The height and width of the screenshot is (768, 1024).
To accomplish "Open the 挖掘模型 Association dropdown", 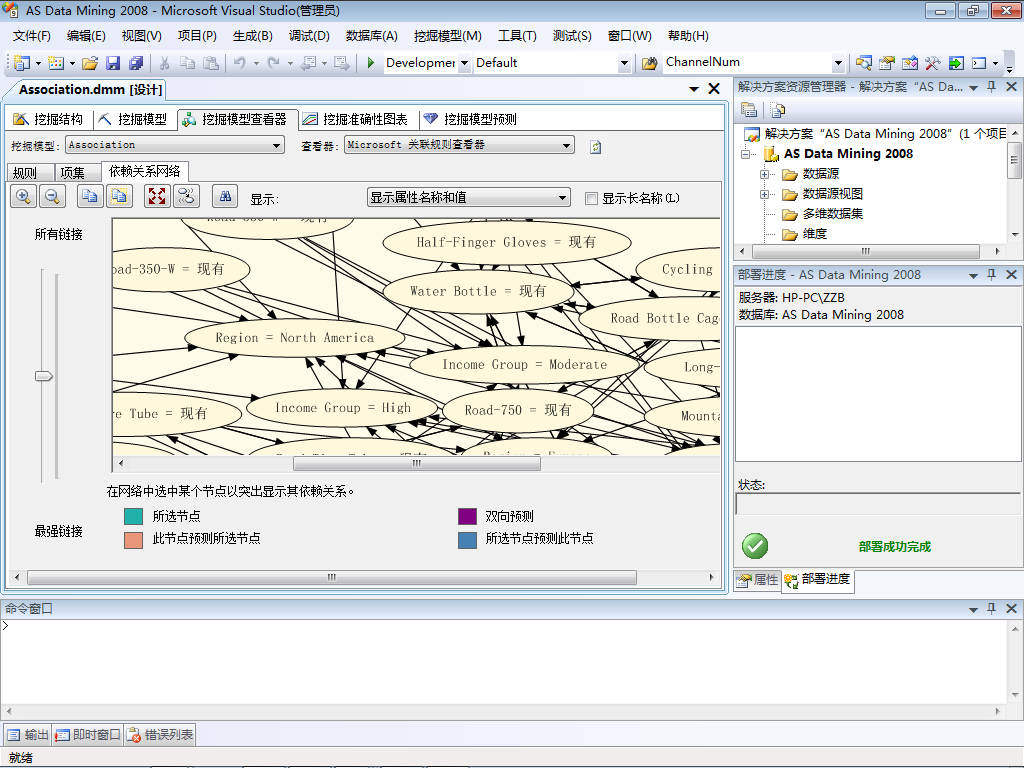I will (x=277, y=145).
